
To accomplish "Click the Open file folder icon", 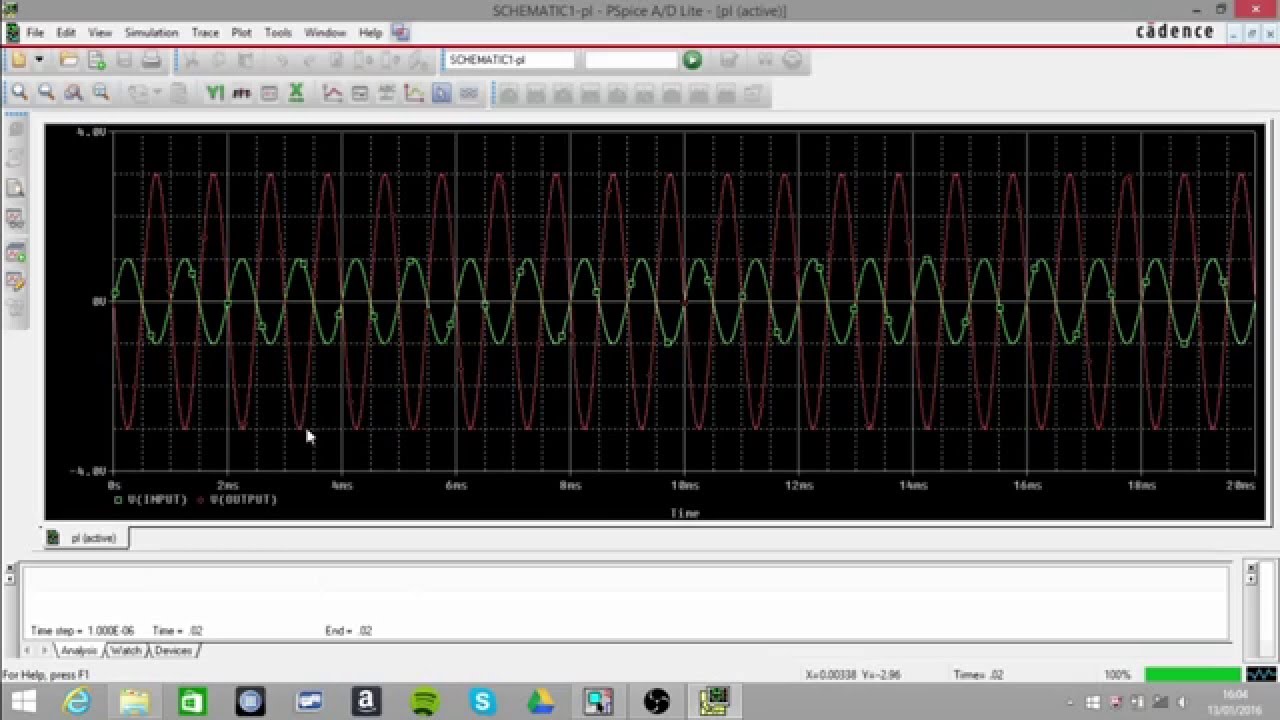I will click(69, 60).
